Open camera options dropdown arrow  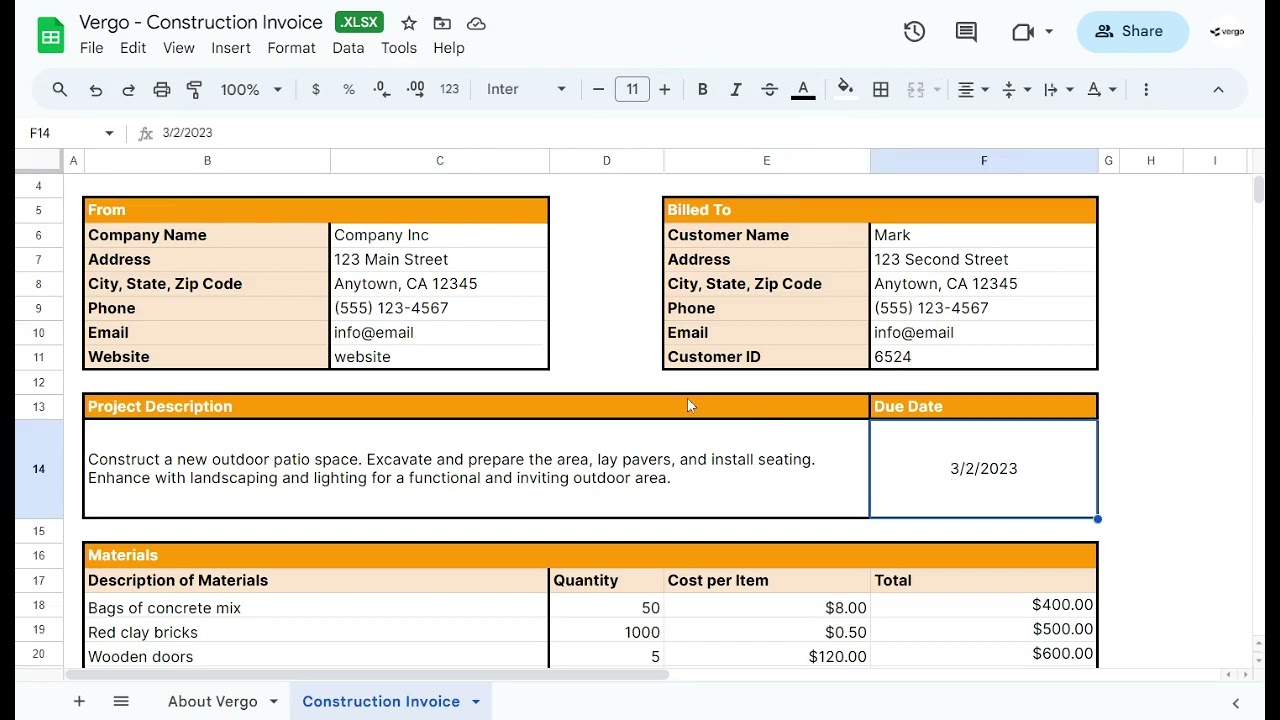click(x=1049, y=32)
